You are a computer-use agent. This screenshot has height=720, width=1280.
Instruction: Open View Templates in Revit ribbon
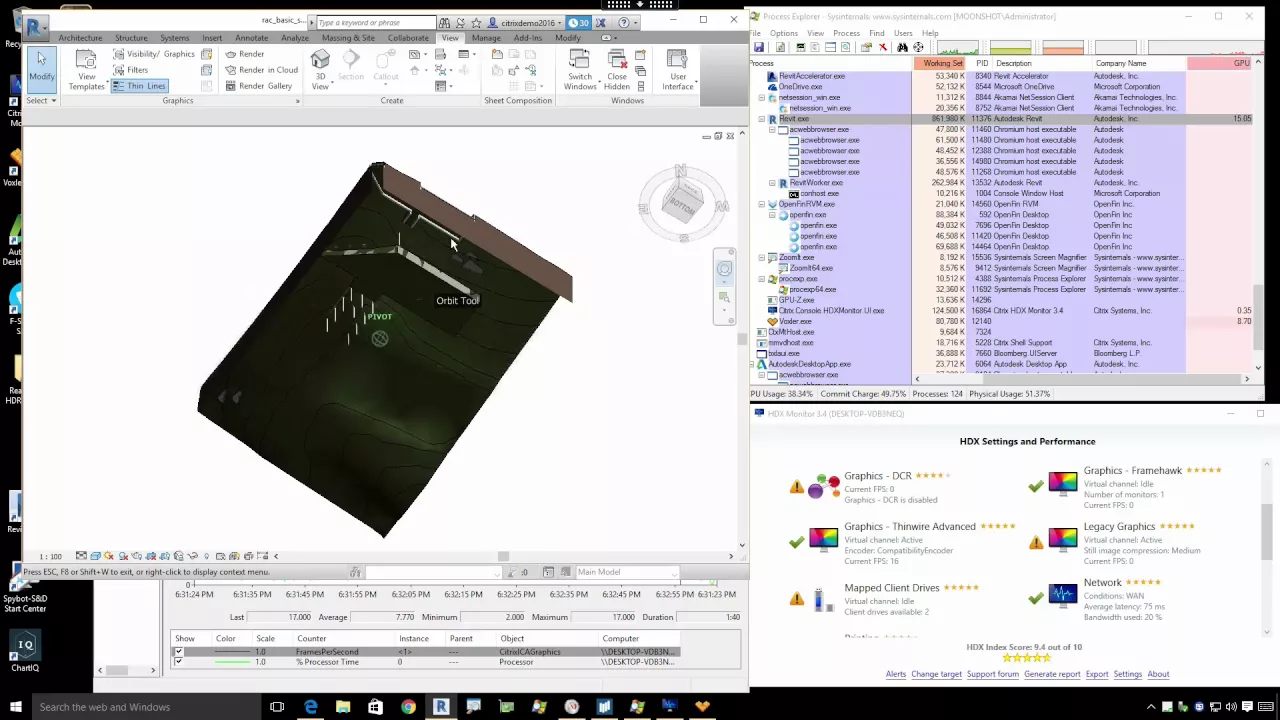[x=86, y=70]
